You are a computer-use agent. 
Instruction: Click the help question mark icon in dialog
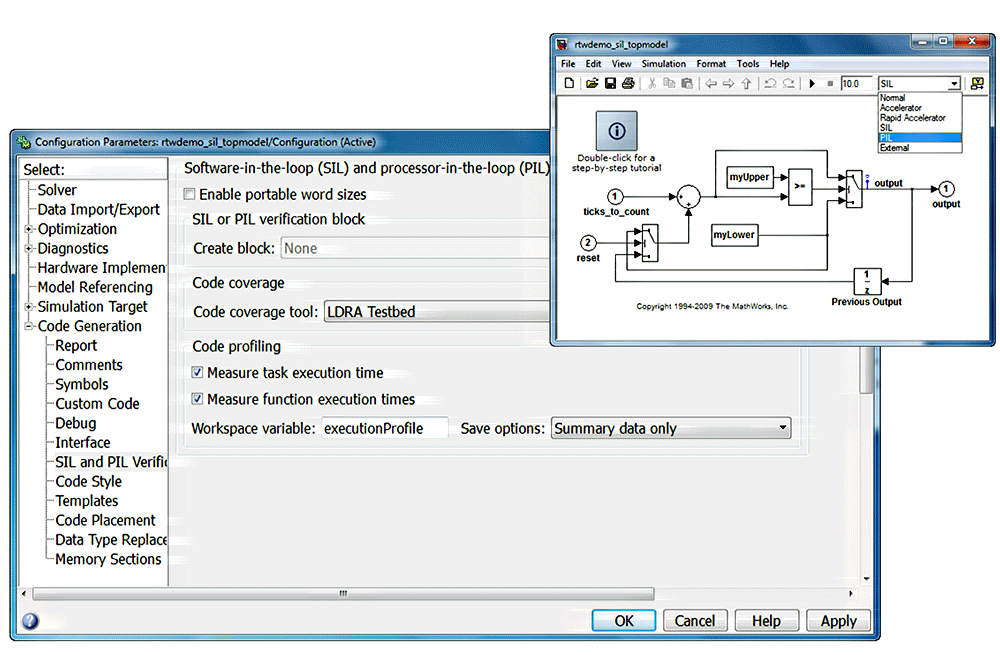point(30,621)
